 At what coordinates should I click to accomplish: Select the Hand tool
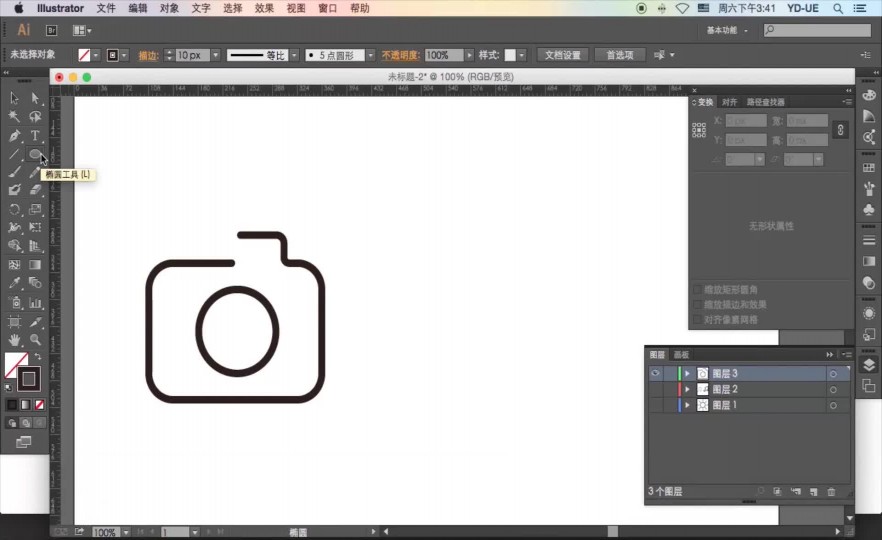coord(14,340)
